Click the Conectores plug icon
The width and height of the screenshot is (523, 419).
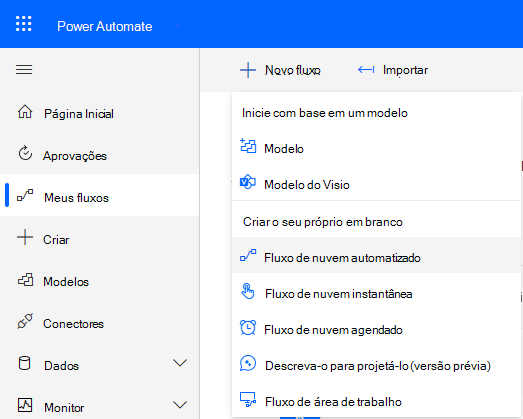pos(25,321)
